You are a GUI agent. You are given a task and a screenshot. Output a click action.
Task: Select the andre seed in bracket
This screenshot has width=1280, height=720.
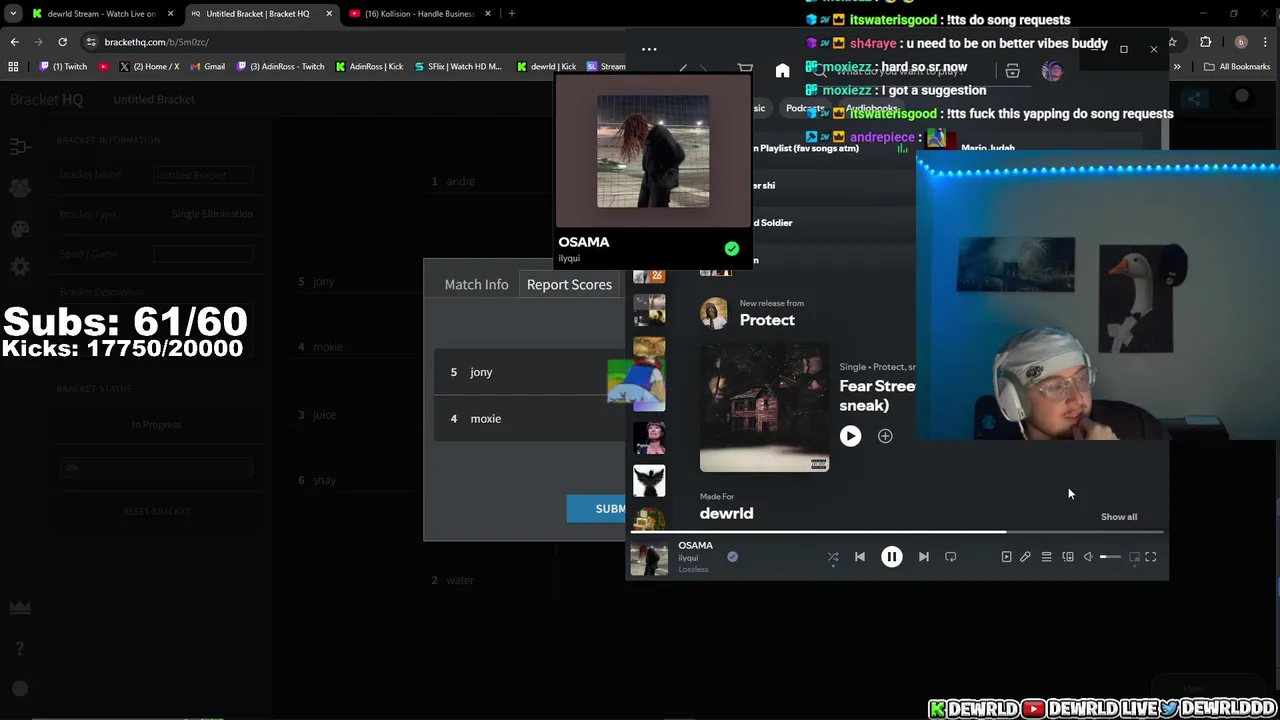[460, 182]
